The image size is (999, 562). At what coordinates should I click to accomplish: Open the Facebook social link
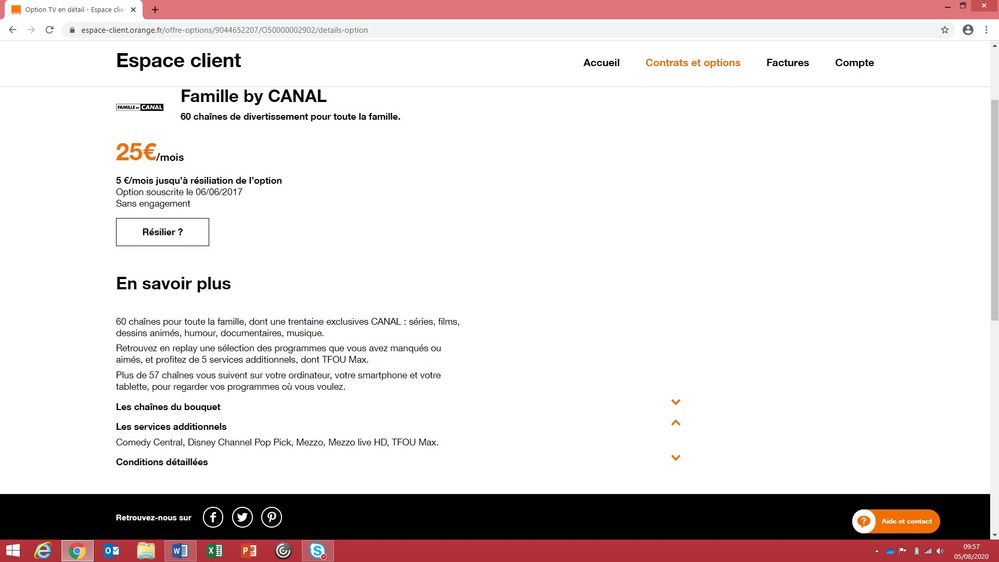[213, 517]
